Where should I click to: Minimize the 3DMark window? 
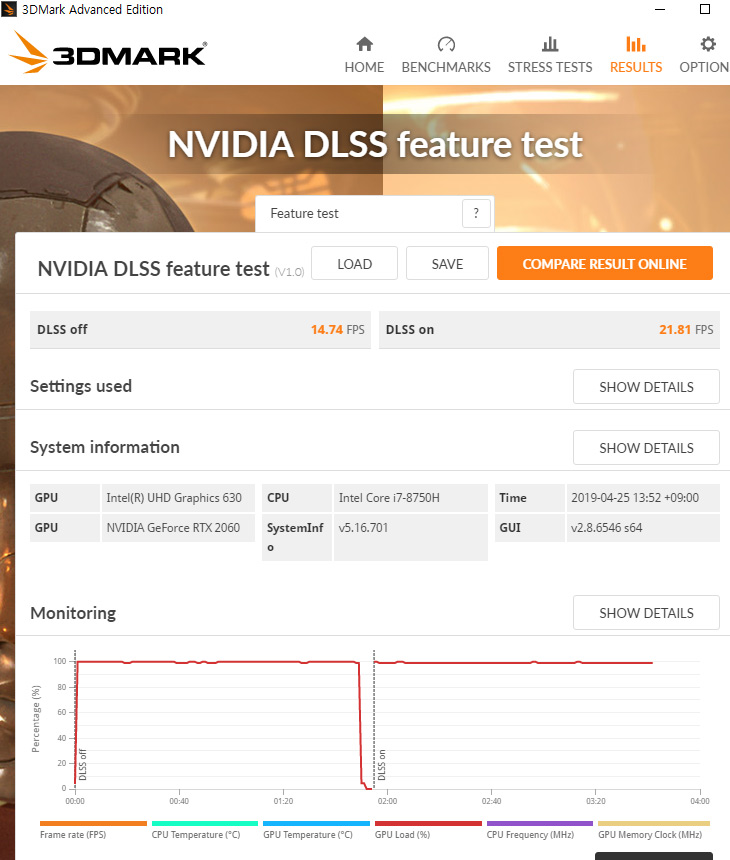660,9
